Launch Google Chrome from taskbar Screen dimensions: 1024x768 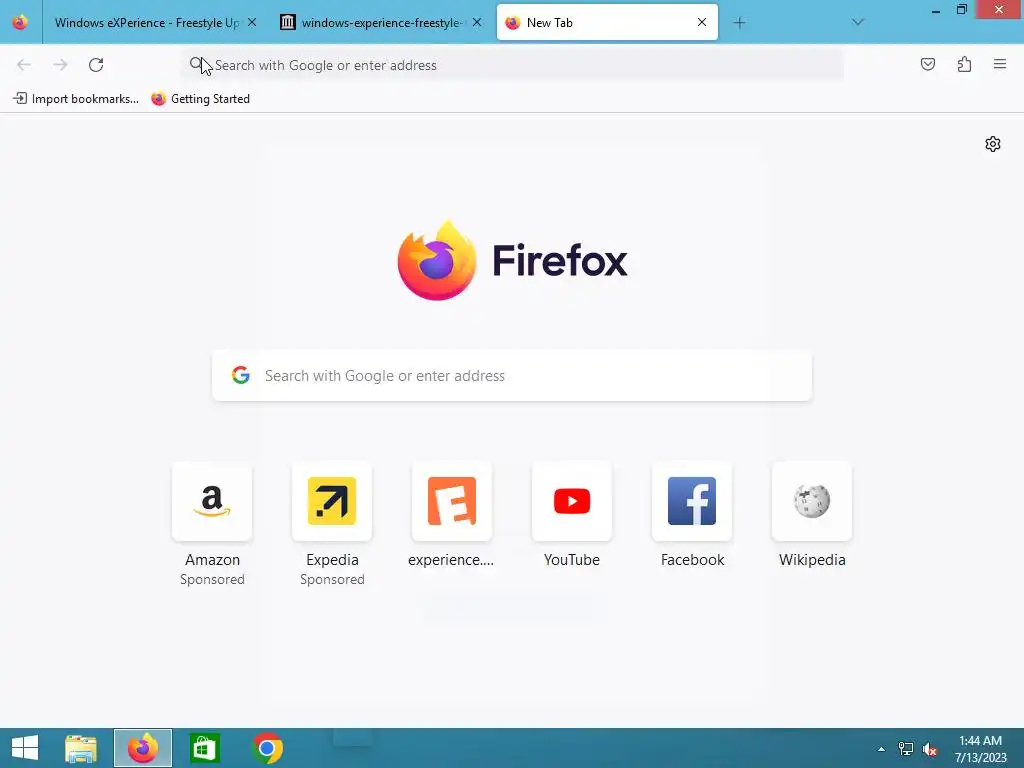[x=267, y=748]
